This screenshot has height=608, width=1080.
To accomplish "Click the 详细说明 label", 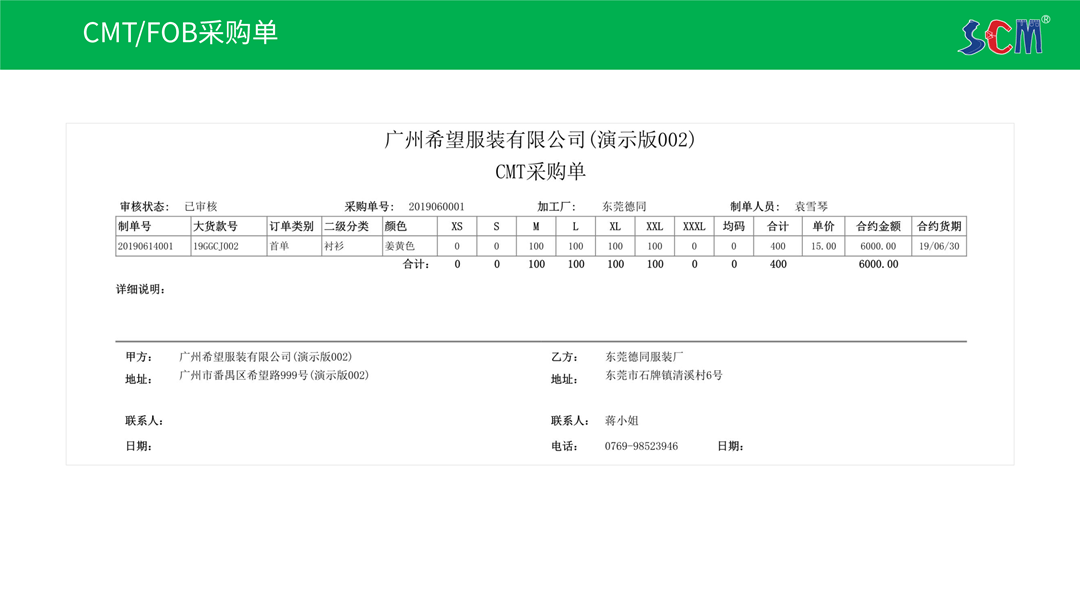I will point(141,290).
